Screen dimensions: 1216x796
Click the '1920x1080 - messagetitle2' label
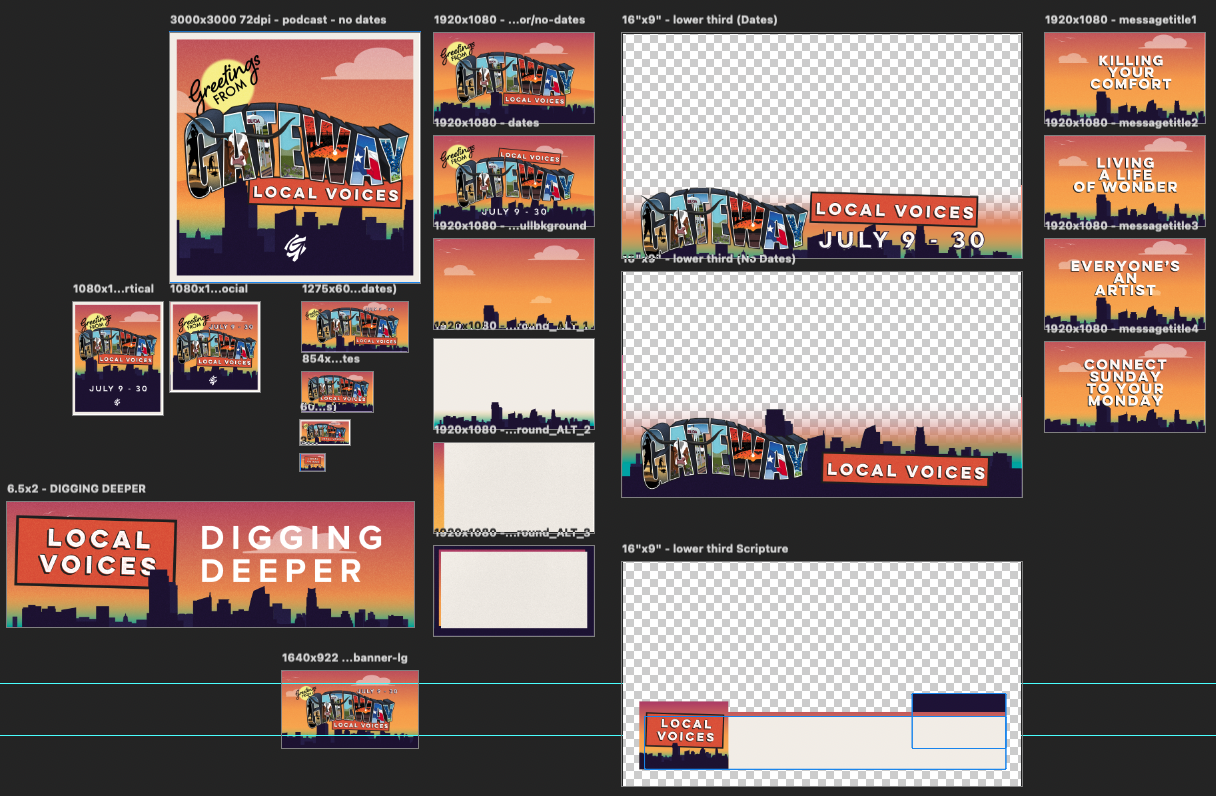point(1121,123)
